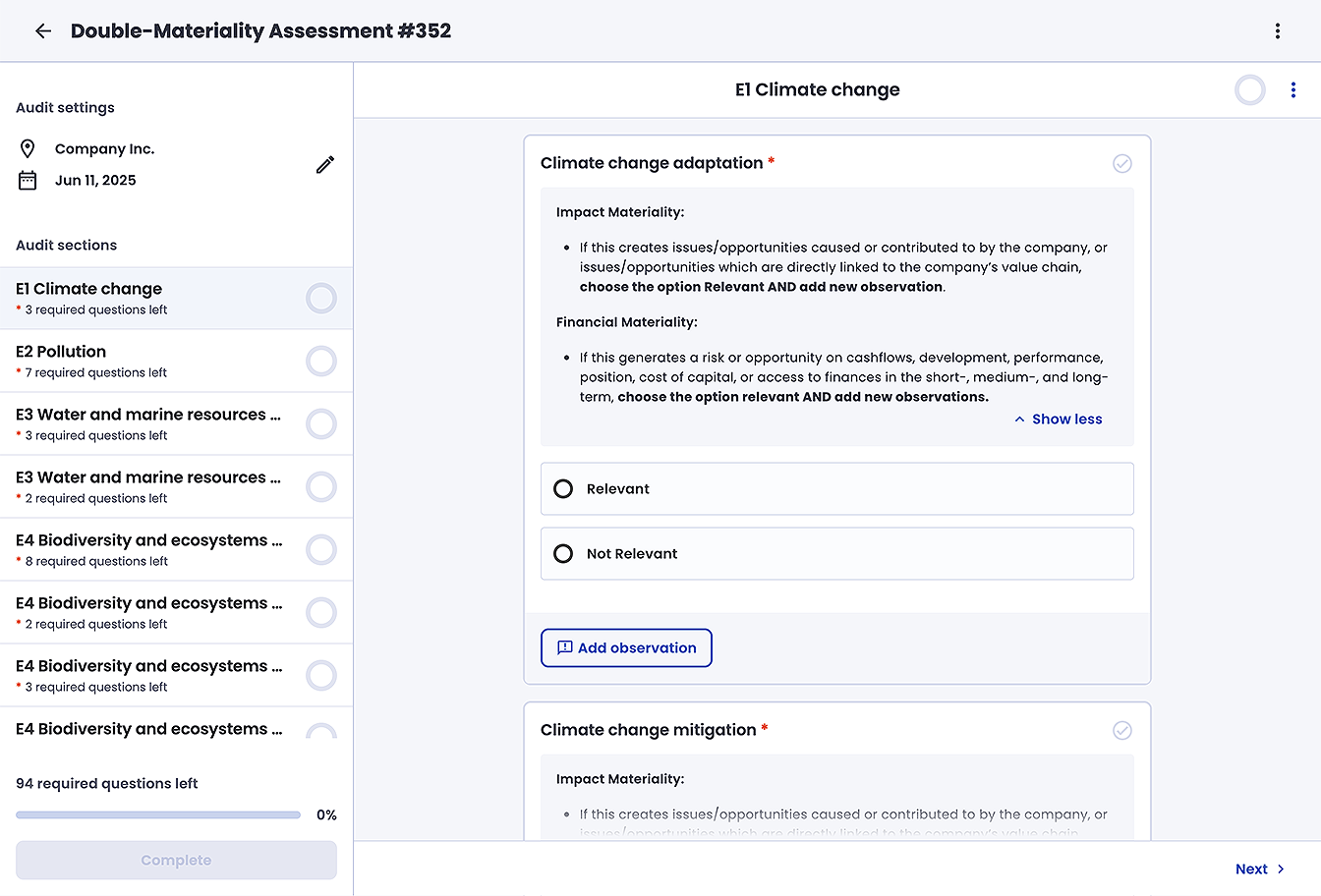
Task: Click the E1 Climate change progress circle in sidebar
Action: click(x=321, y=298)
